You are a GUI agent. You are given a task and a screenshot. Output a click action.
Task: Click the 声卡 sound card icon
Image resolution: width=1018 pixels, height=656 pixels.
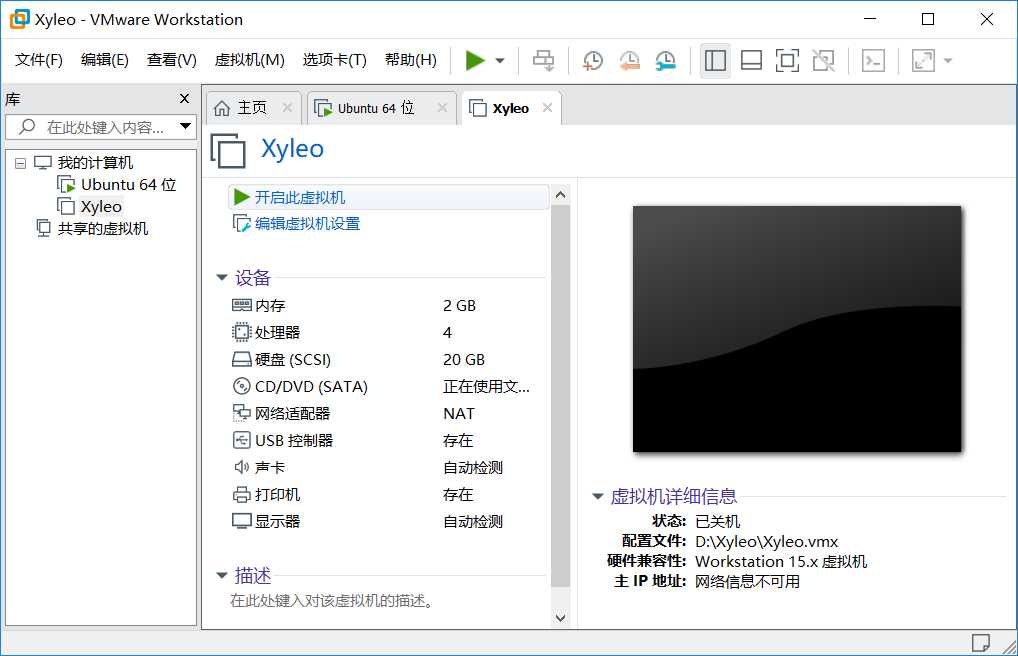[242, 468]
